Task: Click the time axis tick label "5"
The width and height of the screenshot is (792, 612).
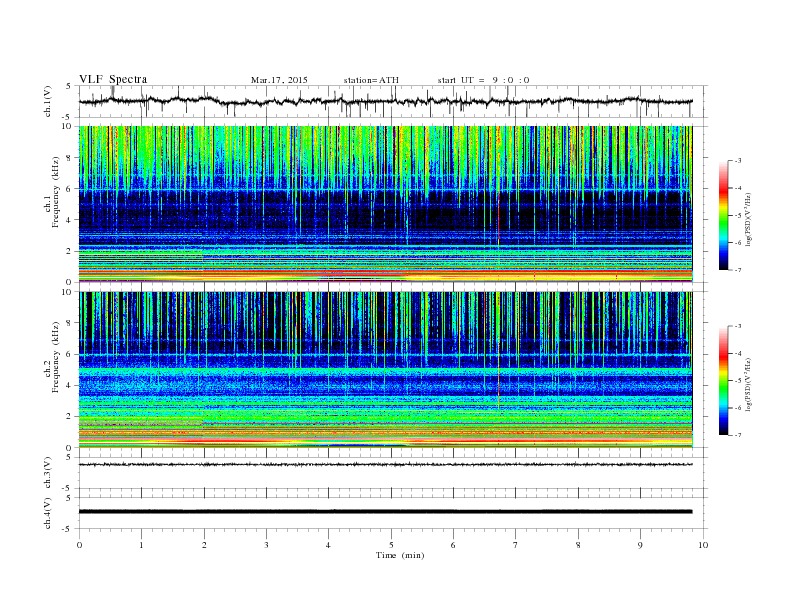Action: point(391,545)
